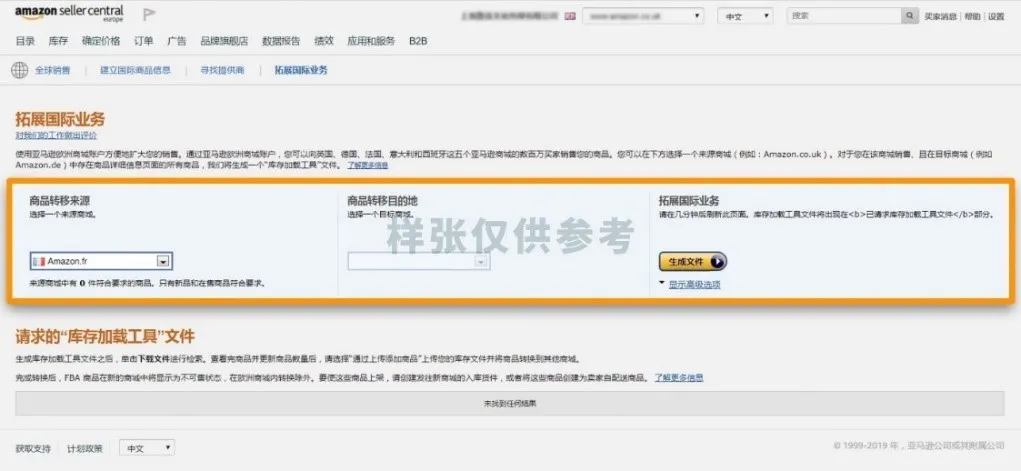The image size is (1021, 471).
Task: Expand 显示高级选项 advanced options
Action: click(694, 285)
